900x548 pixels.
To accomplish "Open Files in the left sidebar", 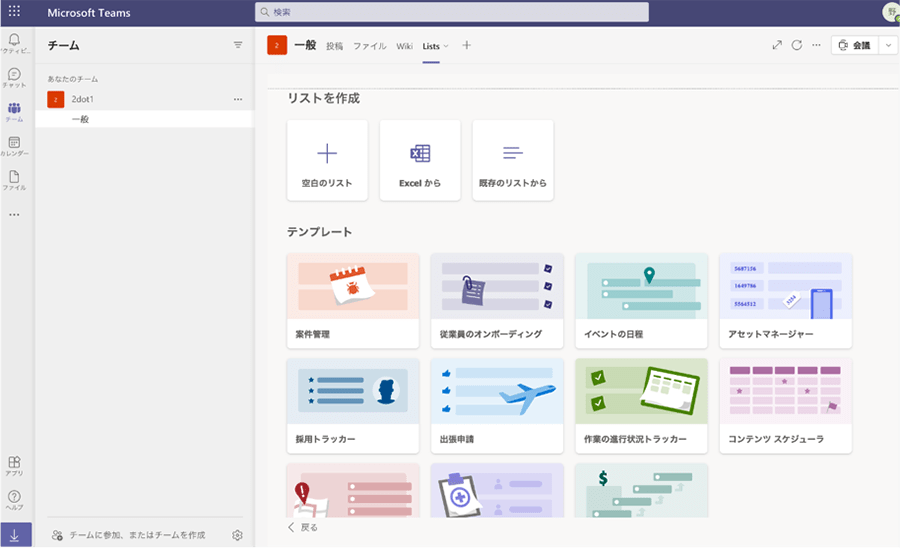I will coord(14,180).
